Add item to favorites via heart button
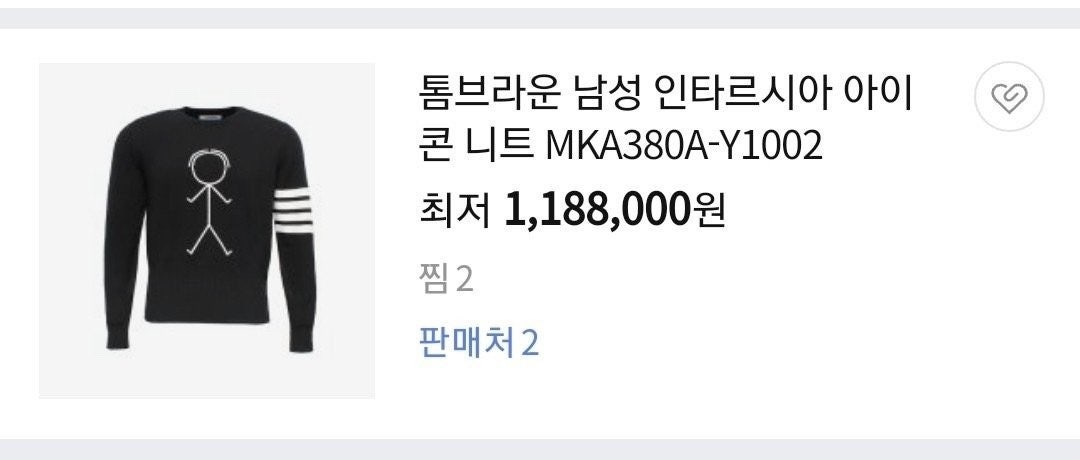1080x460 pixels. (1009, 96)
